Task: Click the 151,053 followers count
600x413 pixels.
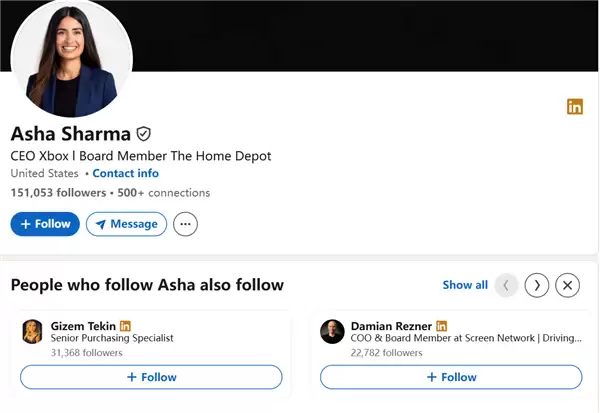Action: 58,192
